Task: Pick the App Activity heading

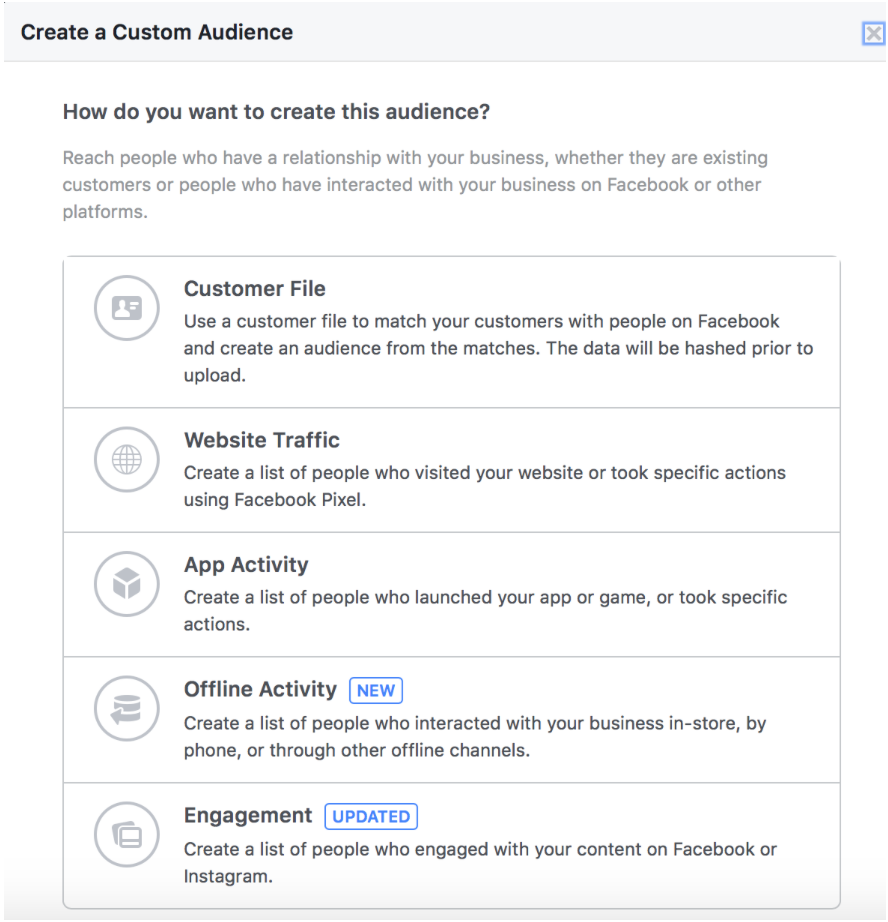Action: [x=246, y=565]
